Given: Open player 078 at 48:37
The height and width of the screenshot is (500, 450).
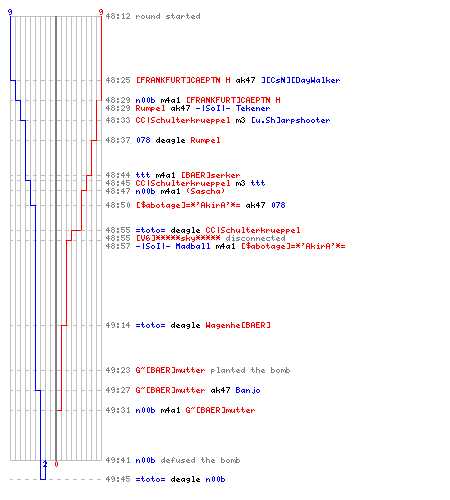Looking at the screenshot, I should coord(143,140).
